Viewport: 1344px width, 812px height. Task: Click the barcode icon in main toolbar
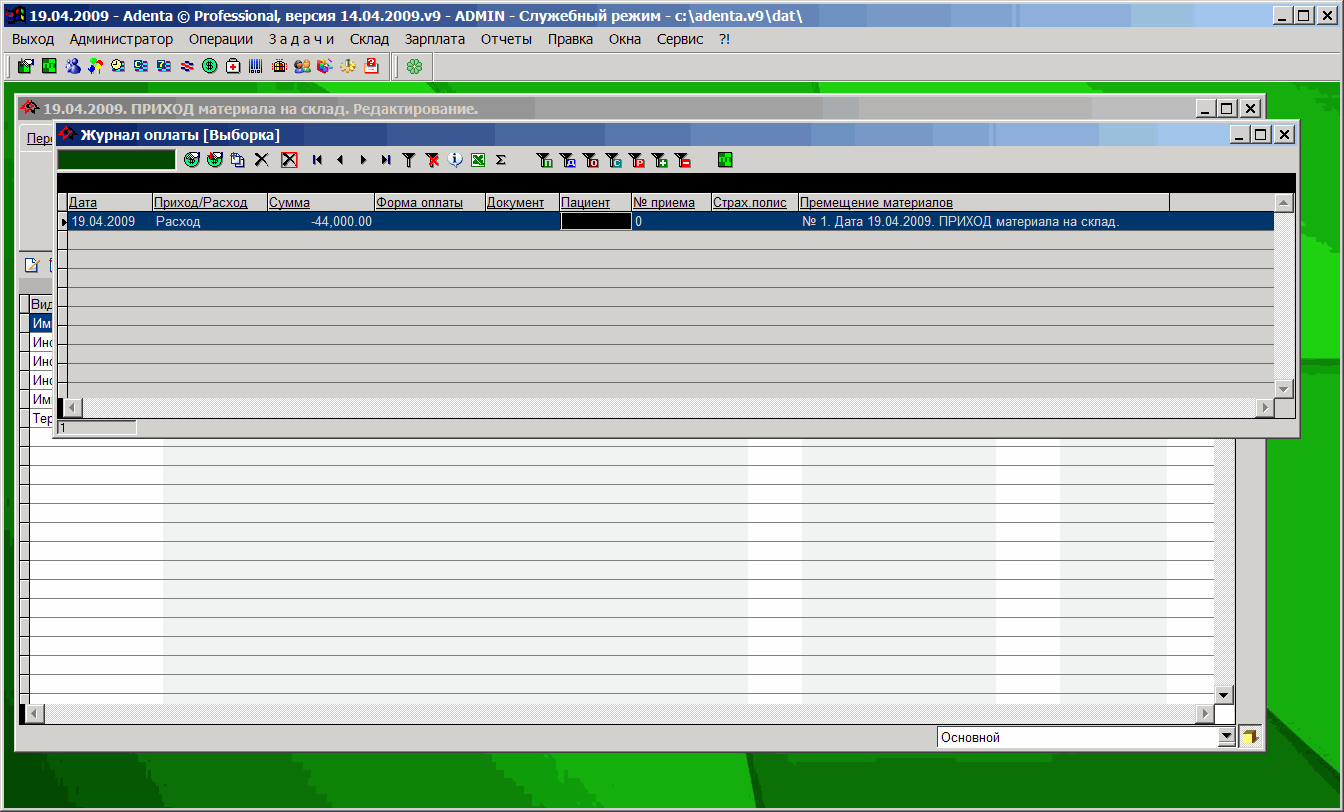(256, 66)
